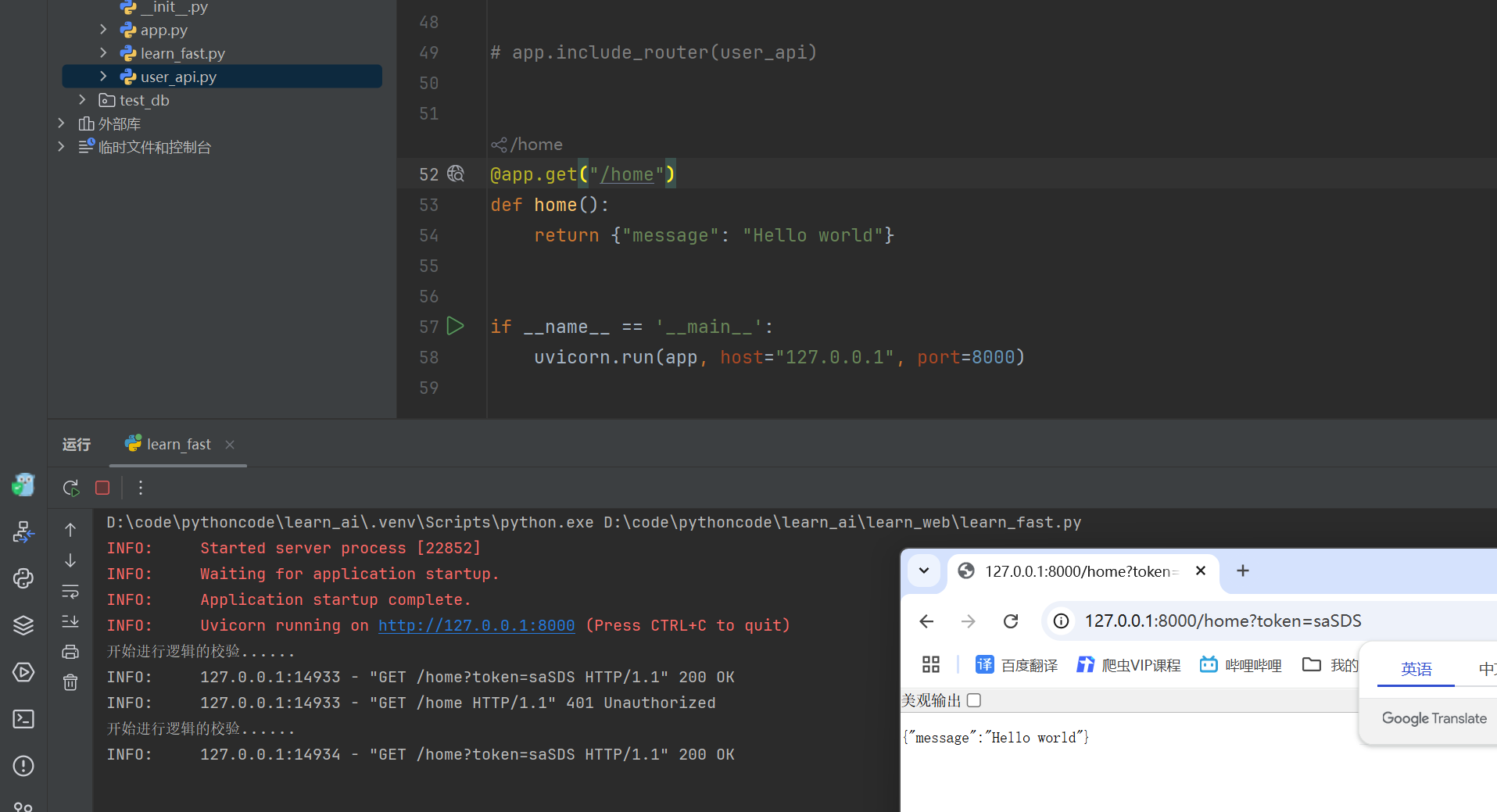Open http://127.0.0.1:8000 link in console
This screenshot has height=812, width=1497.
click(476, 625)
